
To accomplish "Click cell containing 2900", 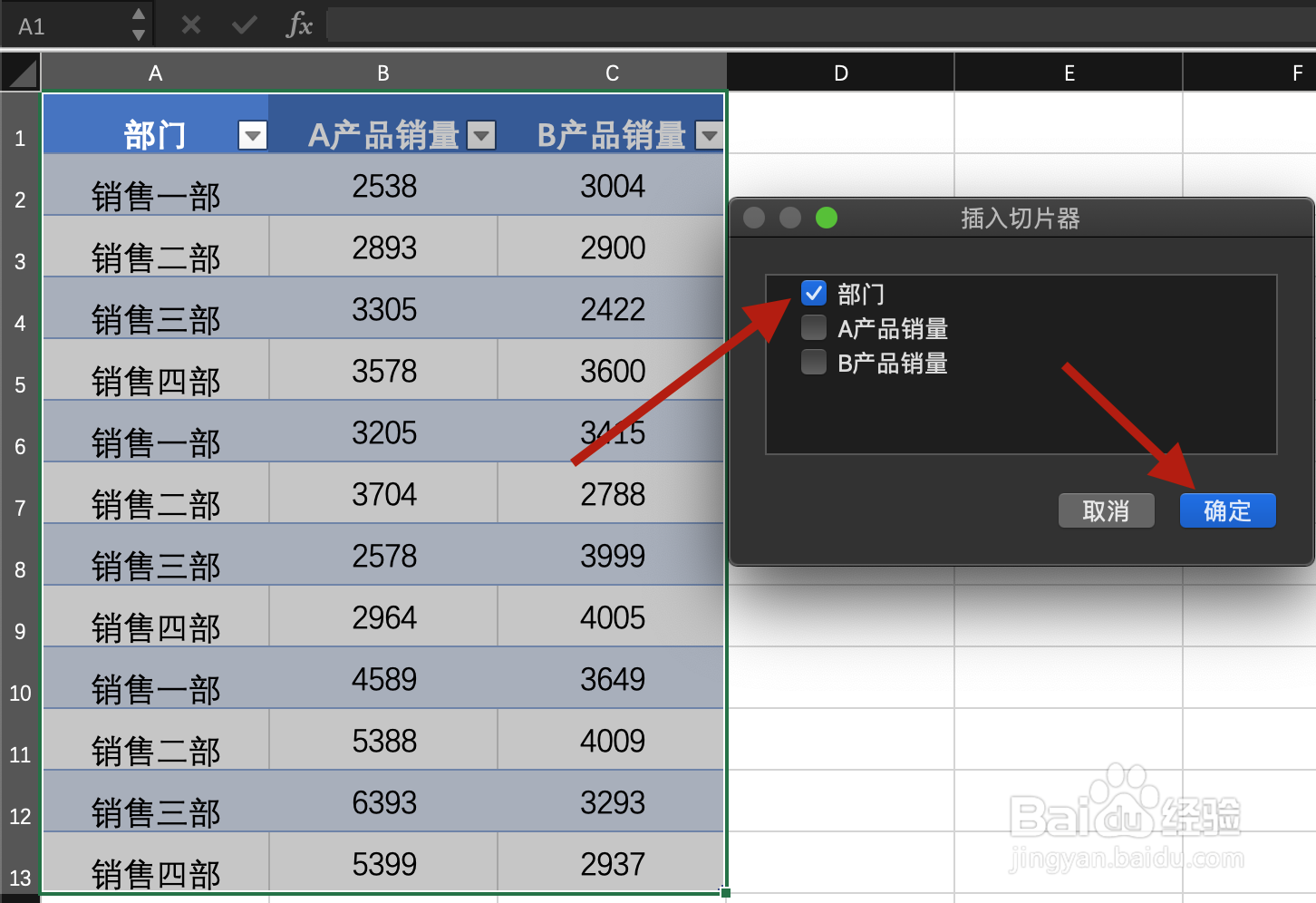I will click(613, 247).
